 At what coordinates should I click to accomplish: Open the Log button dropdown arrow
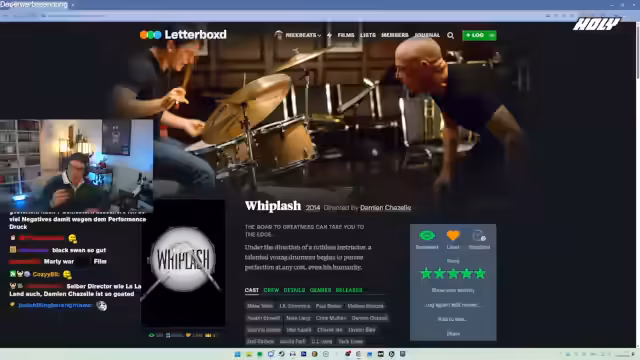click(492, 36)
